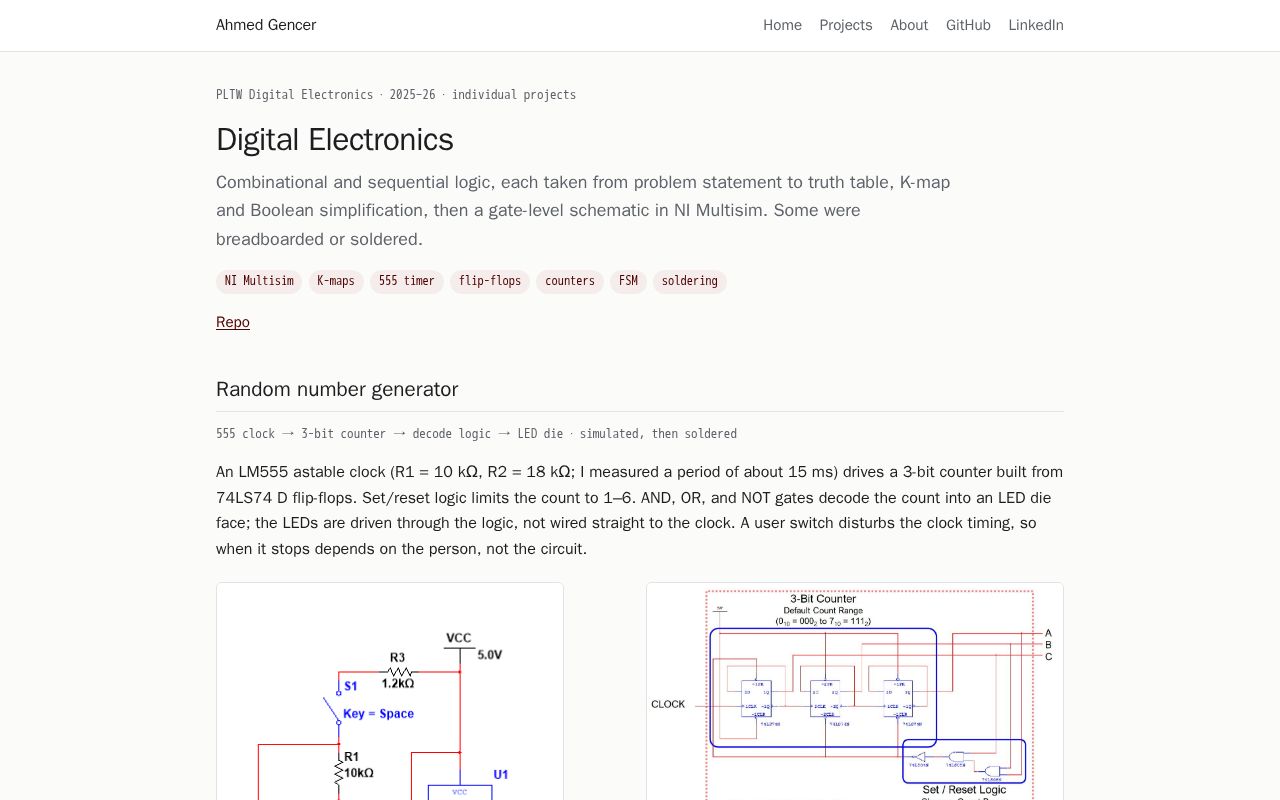
Task: Click the 555 clock pipeline caption
Action: (476, 434)
